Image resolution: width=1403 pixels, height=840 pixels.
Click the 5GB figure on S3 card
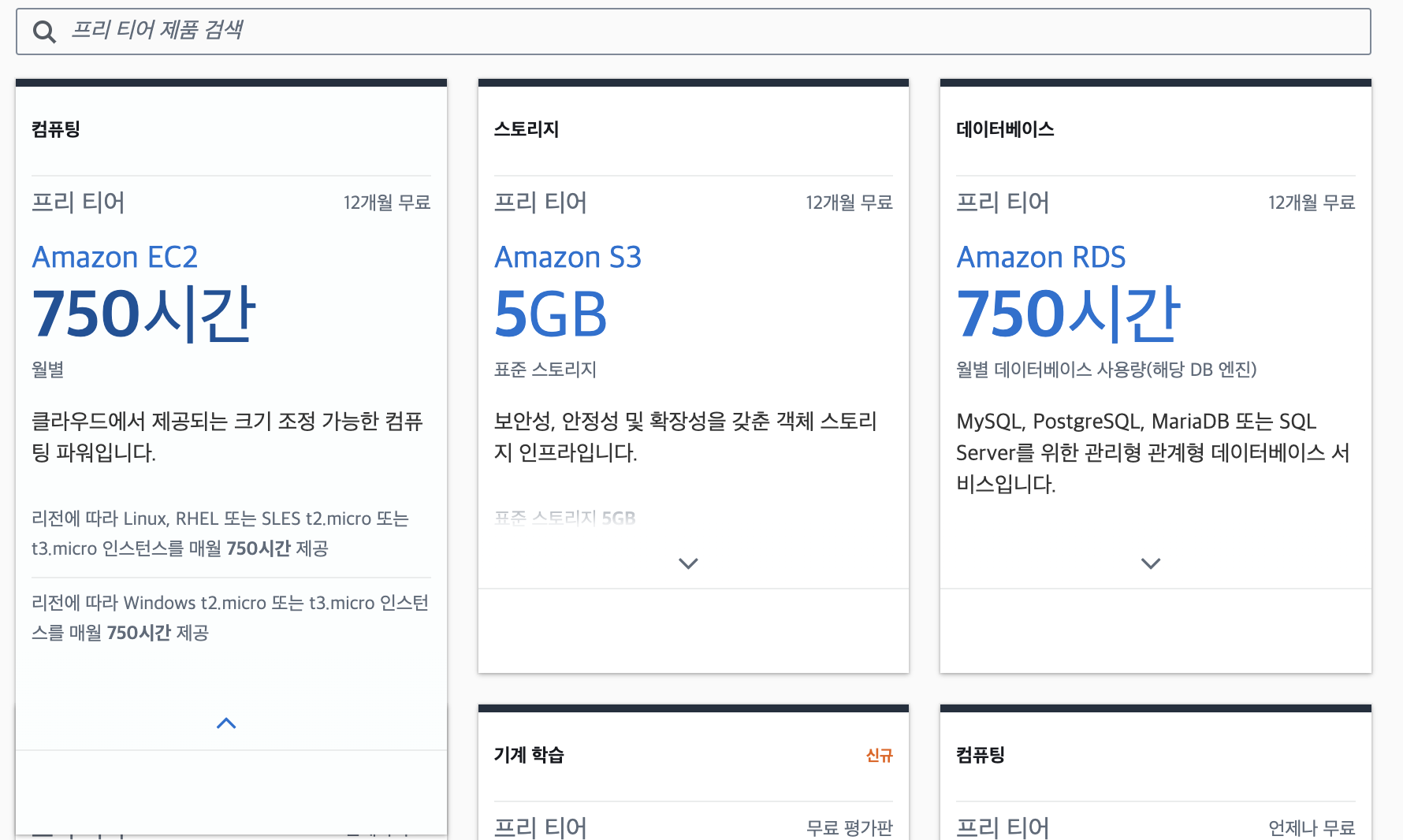[551, 314]
